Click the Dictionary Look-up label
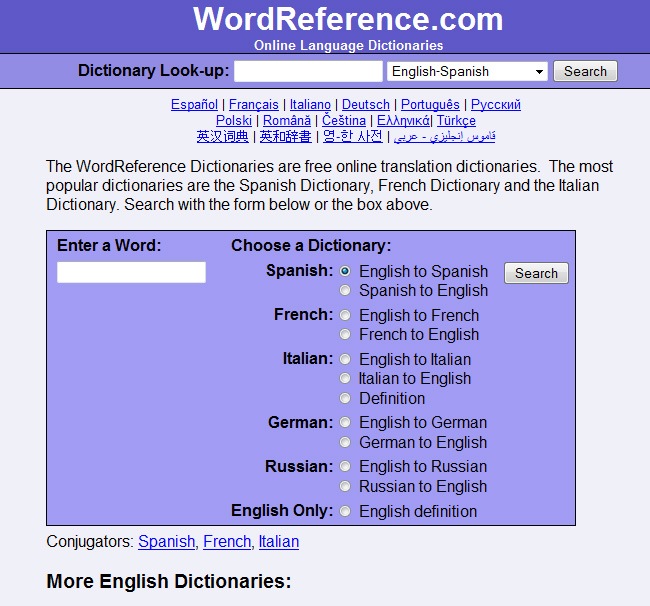Viewport: 650px width, 606px height. point(153,70)
